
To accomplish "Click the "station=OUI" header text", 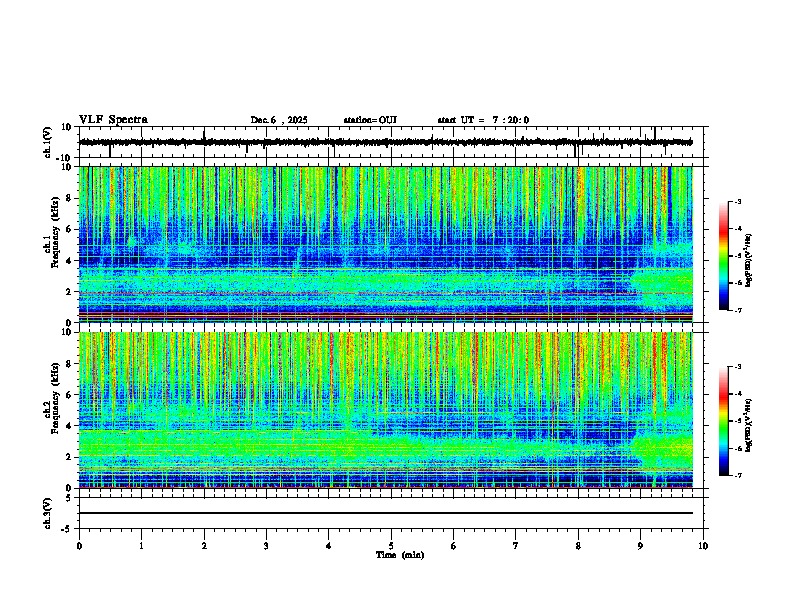I will click(x=370, y=120).
